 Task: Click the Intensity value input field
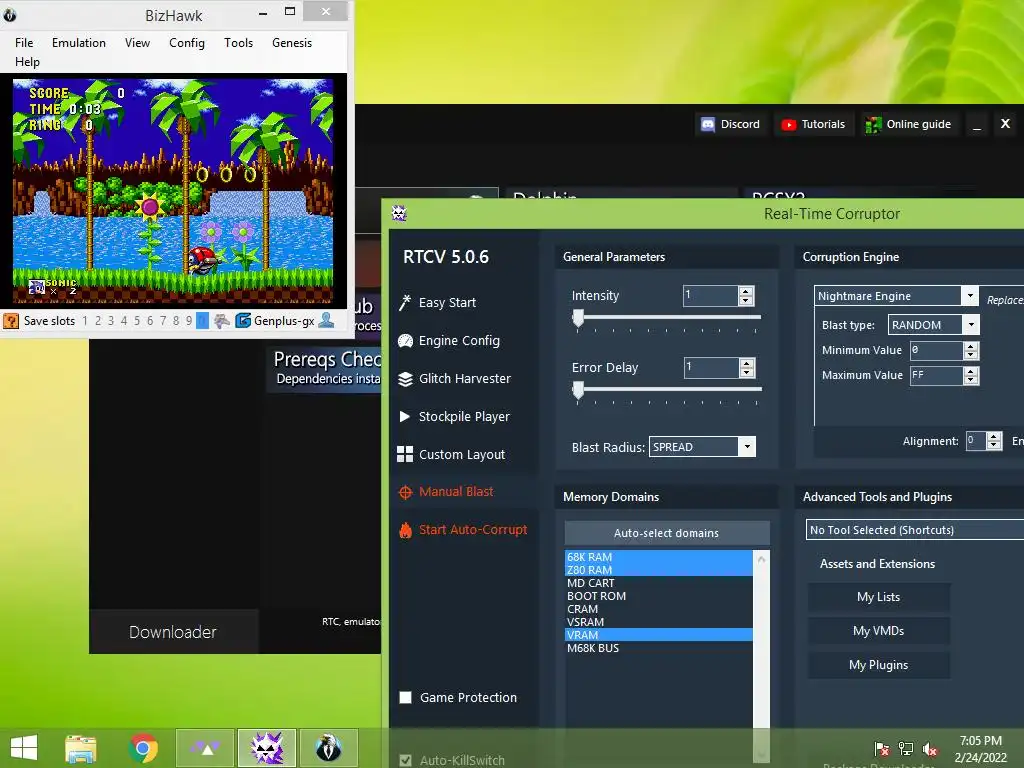point(711,296)
